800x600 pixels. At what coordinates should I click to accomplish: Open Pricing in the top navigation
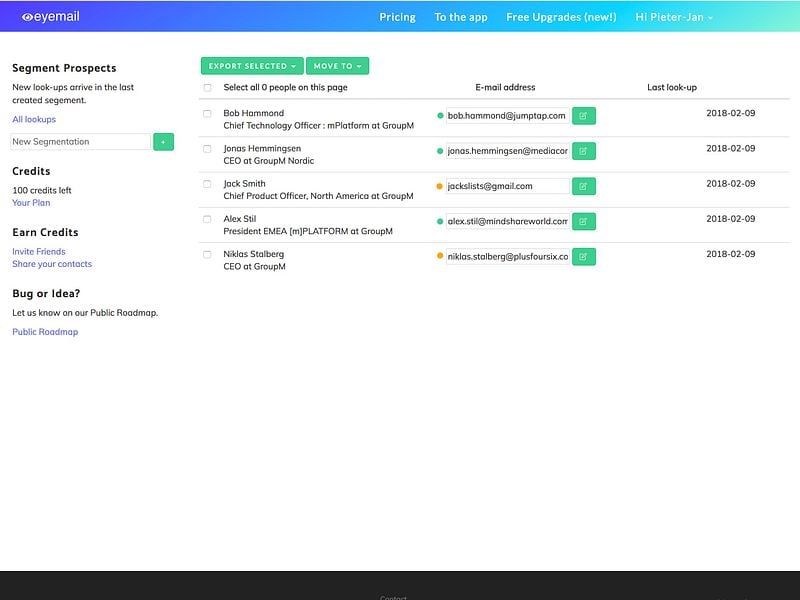pos(397,17)
